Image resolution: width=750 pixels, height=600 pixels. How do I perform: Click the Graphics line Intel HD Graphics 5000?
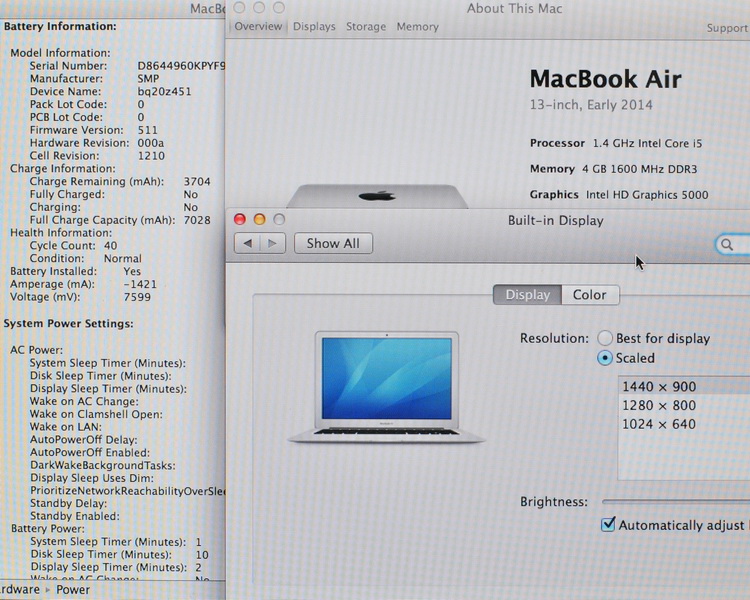[x=619, y=195]
